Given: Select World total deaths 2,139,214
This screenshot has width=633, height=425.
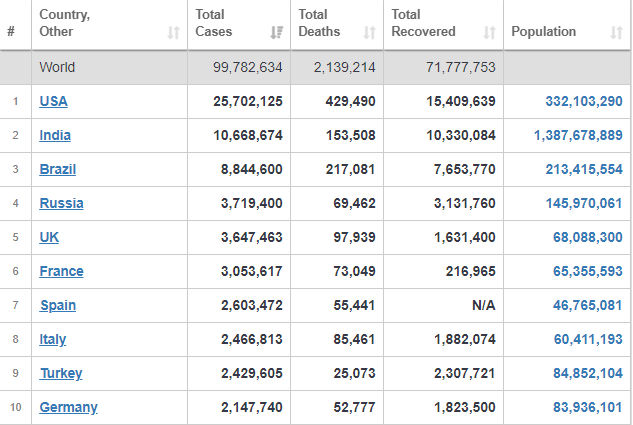Looking at the screenshot, I should [x=344, y=67].
